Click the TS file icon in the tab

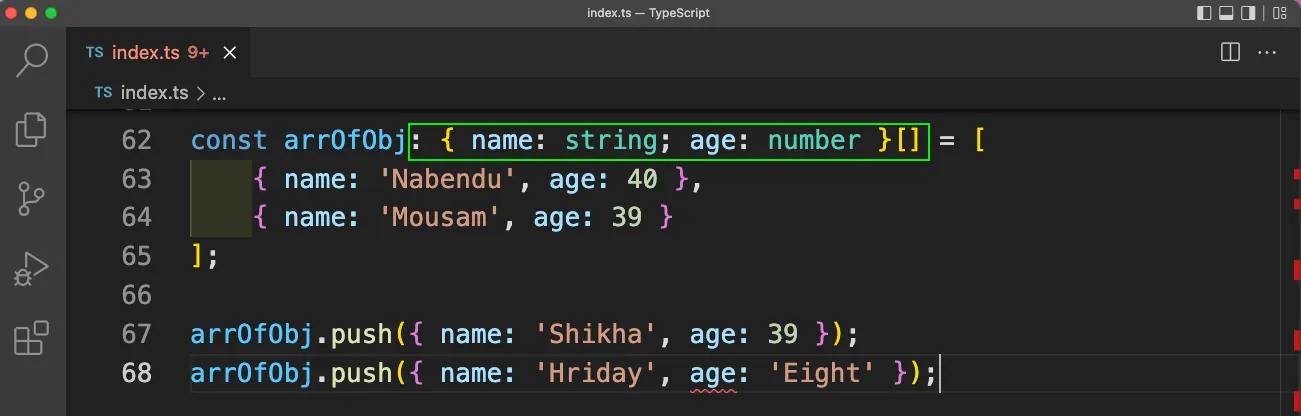(94, 52)
